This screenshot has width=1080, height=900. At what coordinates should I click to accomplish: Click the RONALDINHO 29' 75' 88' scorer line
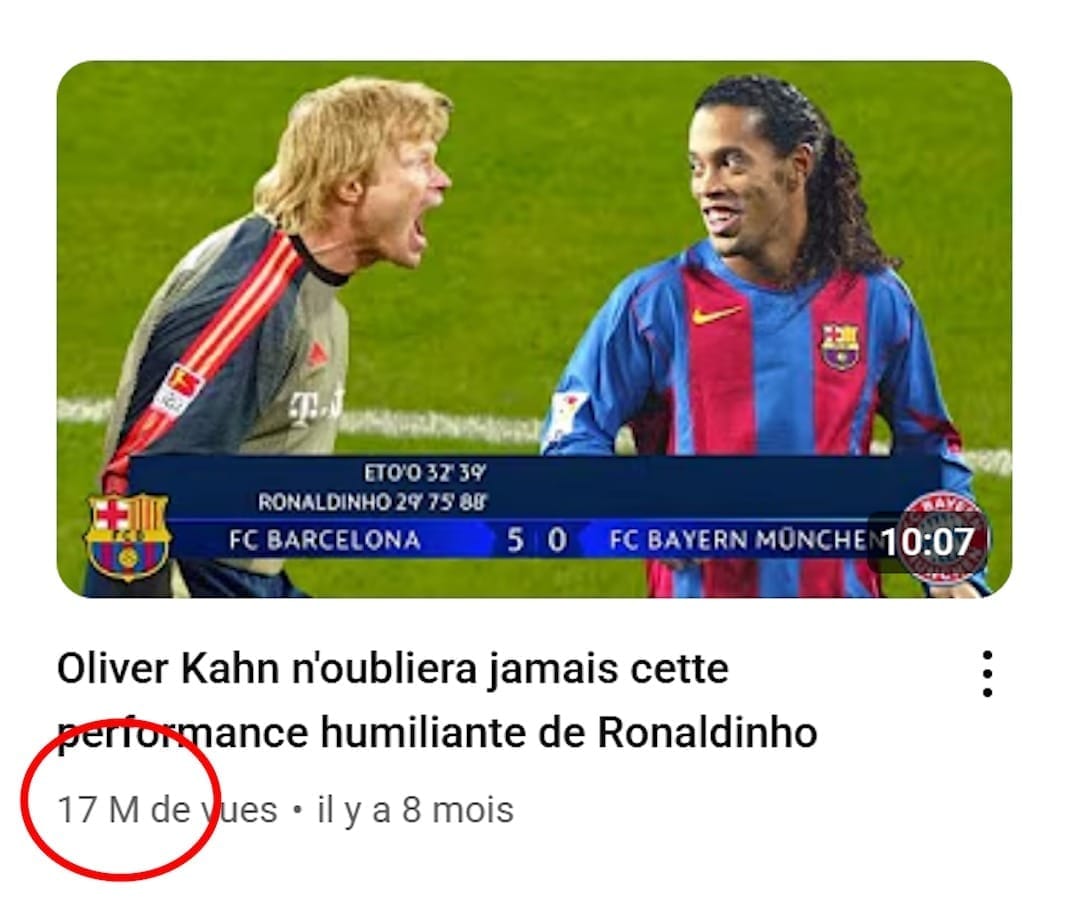tap(372, 502)
